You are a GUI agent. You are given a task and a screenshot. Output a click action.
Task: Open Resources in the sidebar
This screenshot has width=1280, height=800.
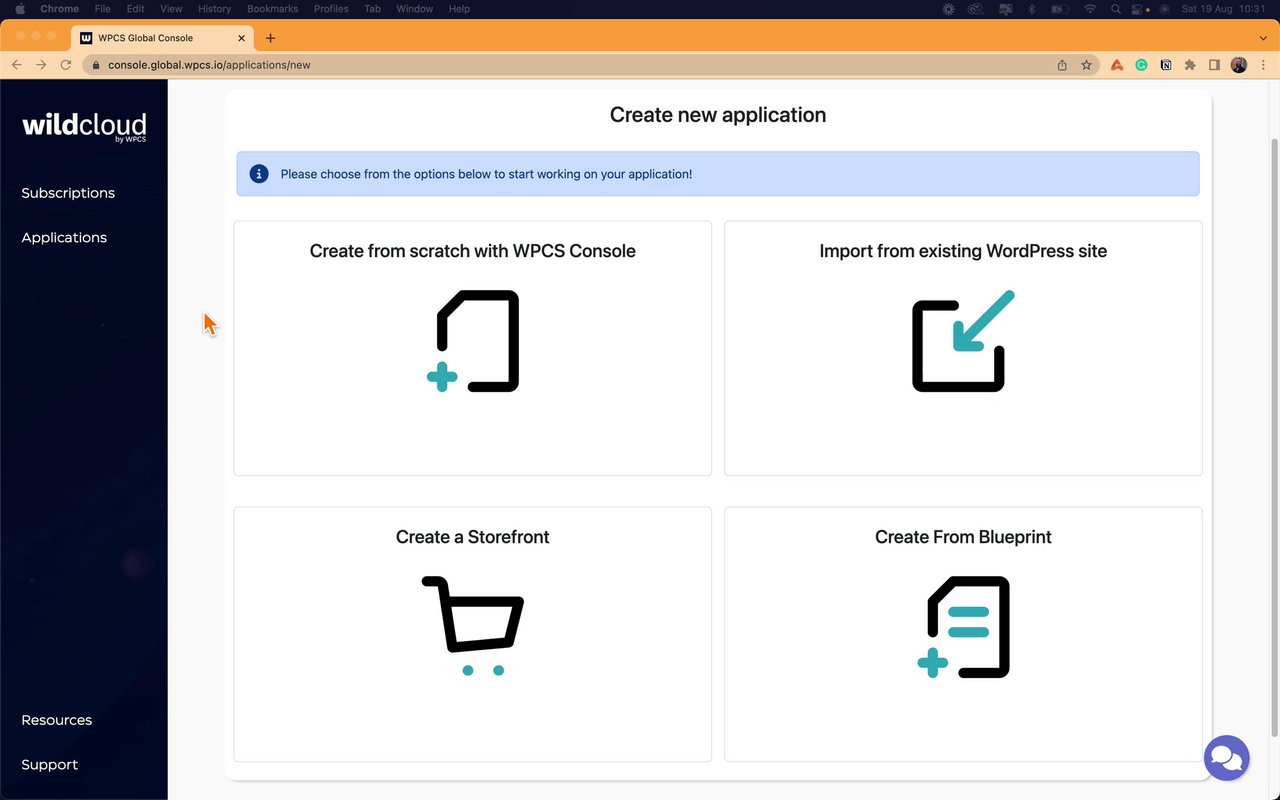pos(57,720)
